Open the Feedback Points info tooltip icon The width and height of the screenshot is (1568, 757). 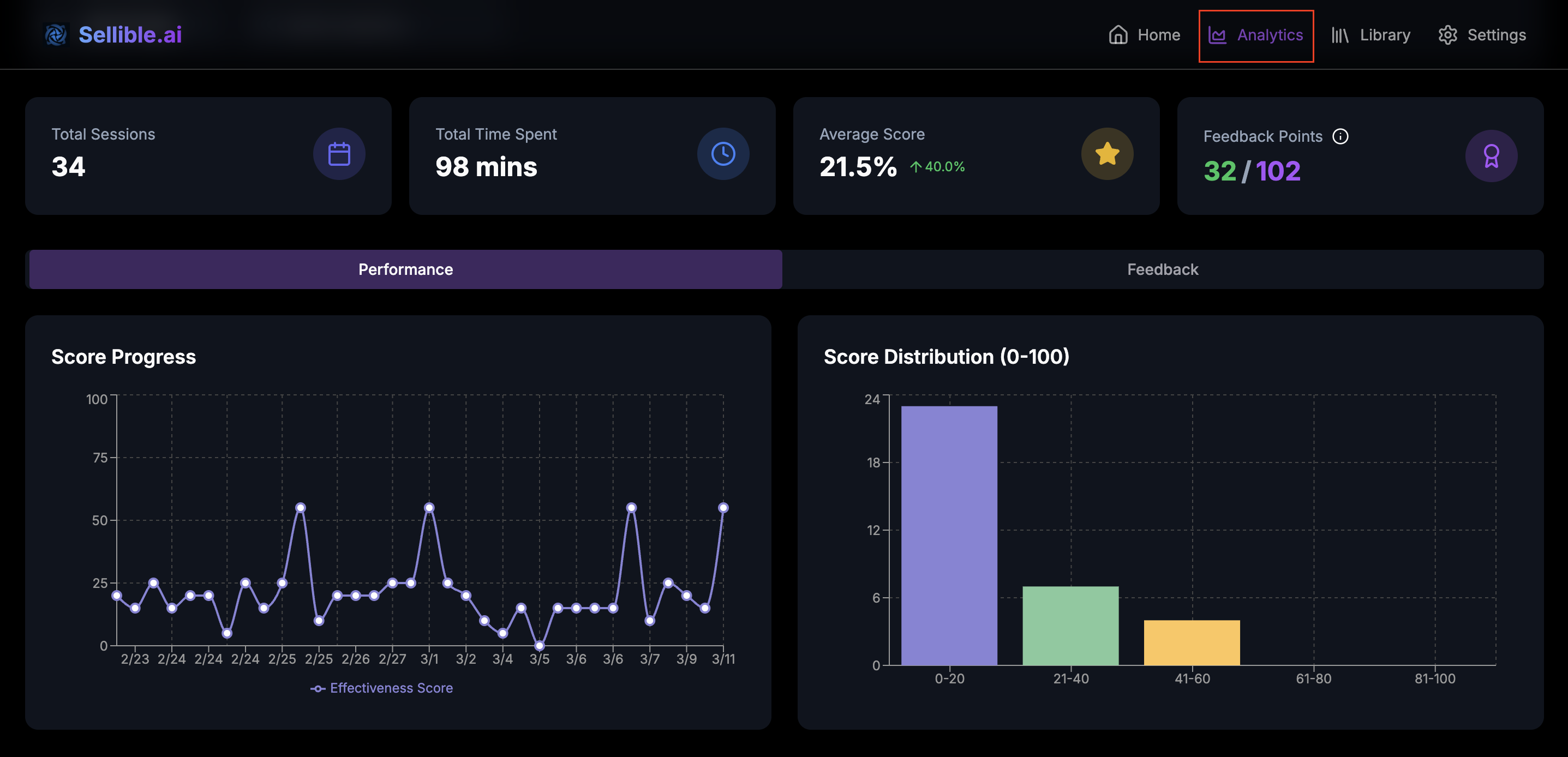pos(1341,136)
